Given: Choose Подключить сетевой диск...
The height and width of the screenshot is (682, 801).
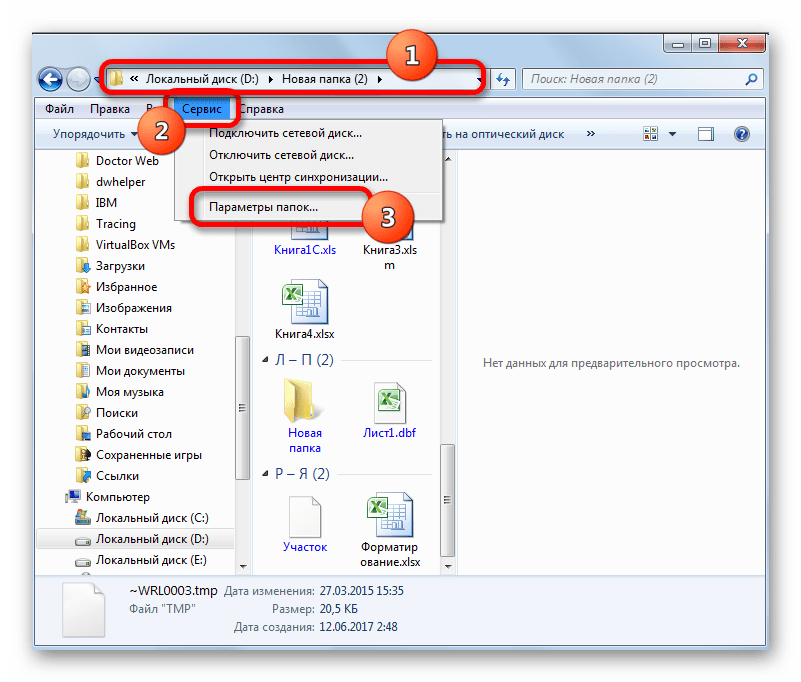Looking at the screenshot, I should pyautogui.click(x=308, y=133).
